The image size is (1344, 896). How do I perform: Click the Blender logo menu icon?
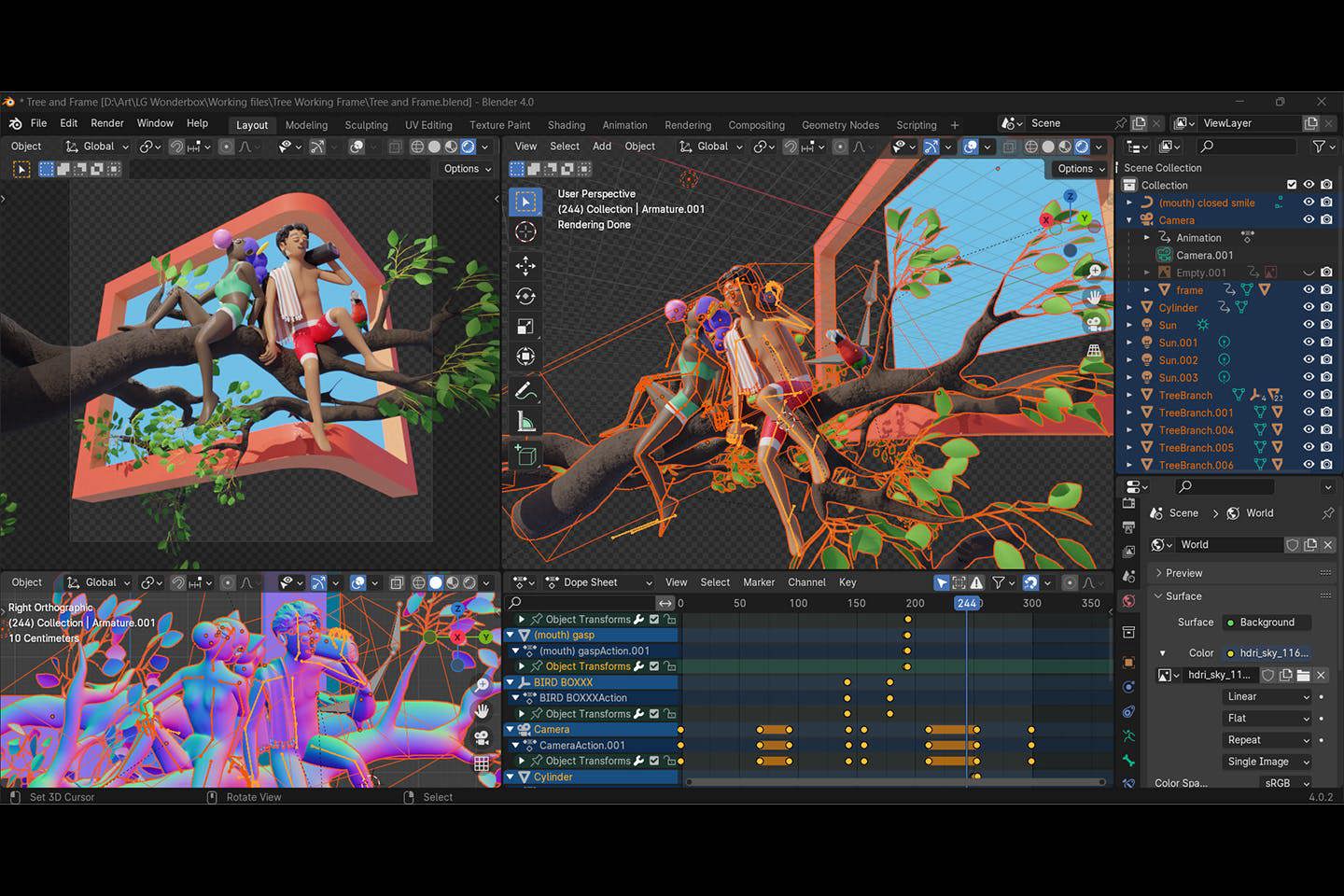15,123
